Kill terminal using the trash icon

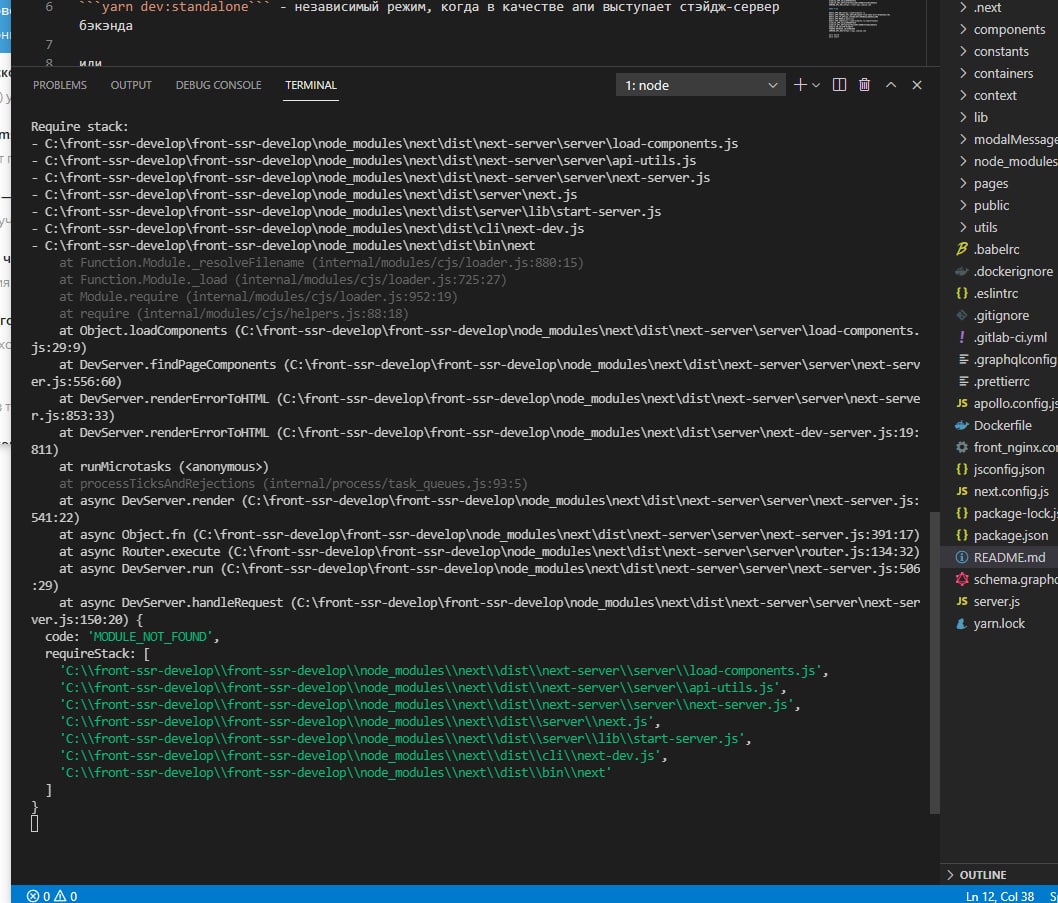865,86
